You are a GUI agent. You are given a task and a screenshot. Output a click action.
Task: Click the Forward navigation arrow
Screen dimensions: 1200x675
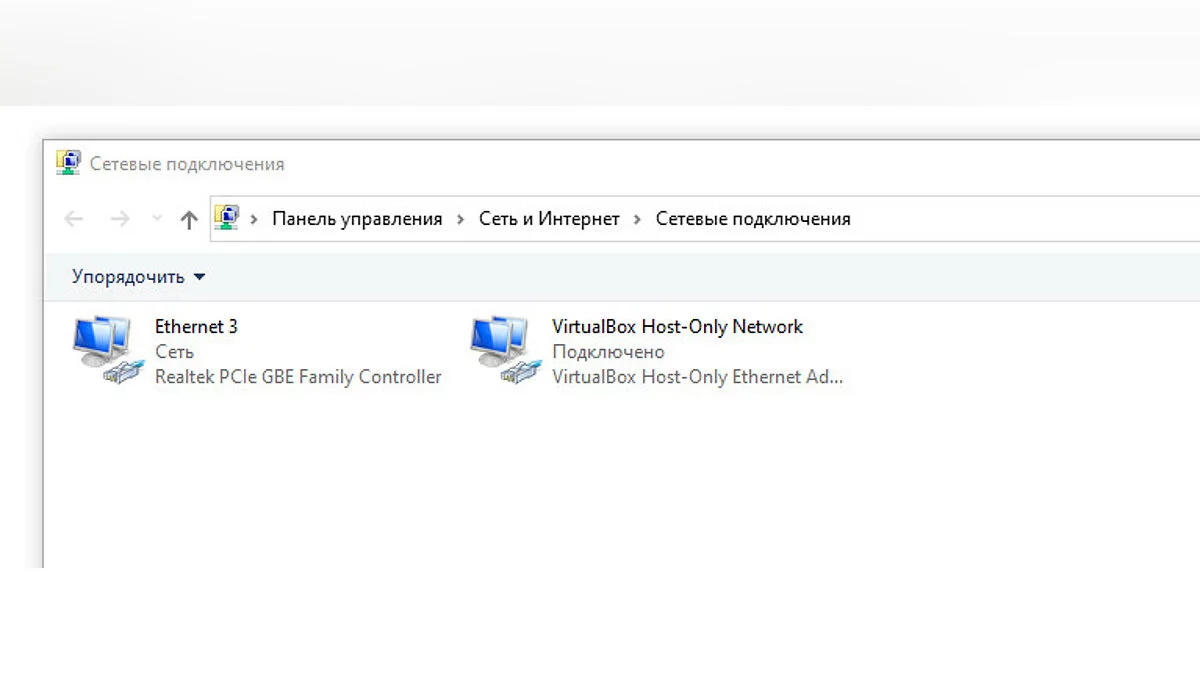120,219
